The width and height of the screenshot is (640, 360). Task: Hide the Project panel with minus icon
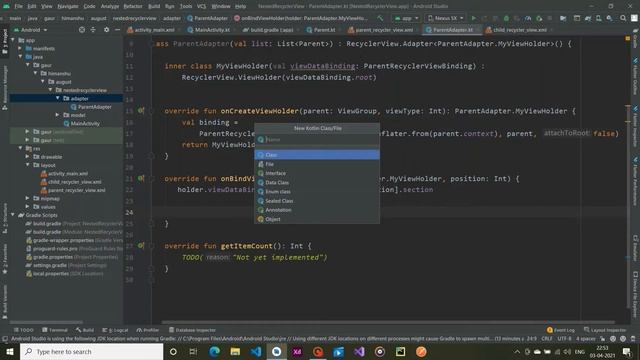click(118, 30)
